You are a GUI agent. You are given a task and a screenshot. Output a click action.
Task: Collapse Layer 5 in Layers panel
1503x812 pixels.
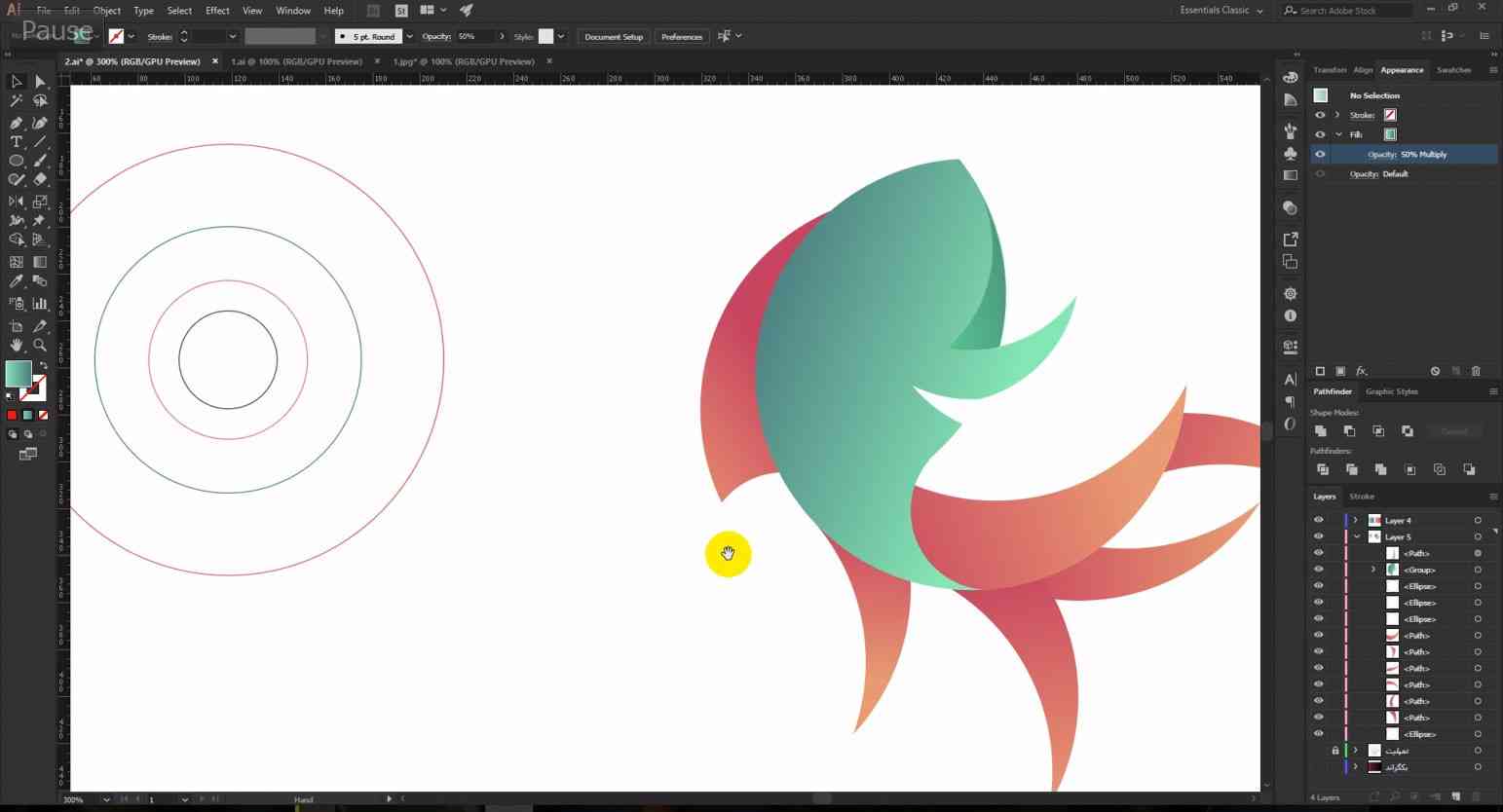tap(1356, 536)
